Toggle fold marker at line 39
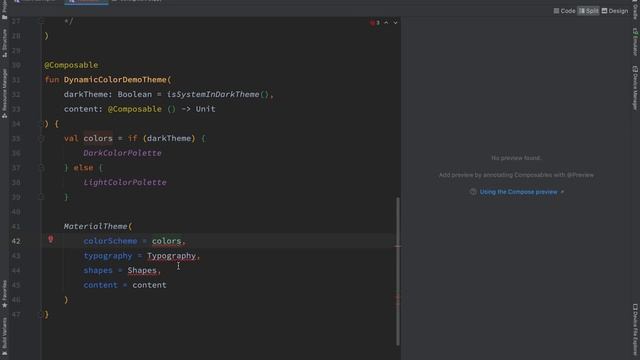 point(41,197)
